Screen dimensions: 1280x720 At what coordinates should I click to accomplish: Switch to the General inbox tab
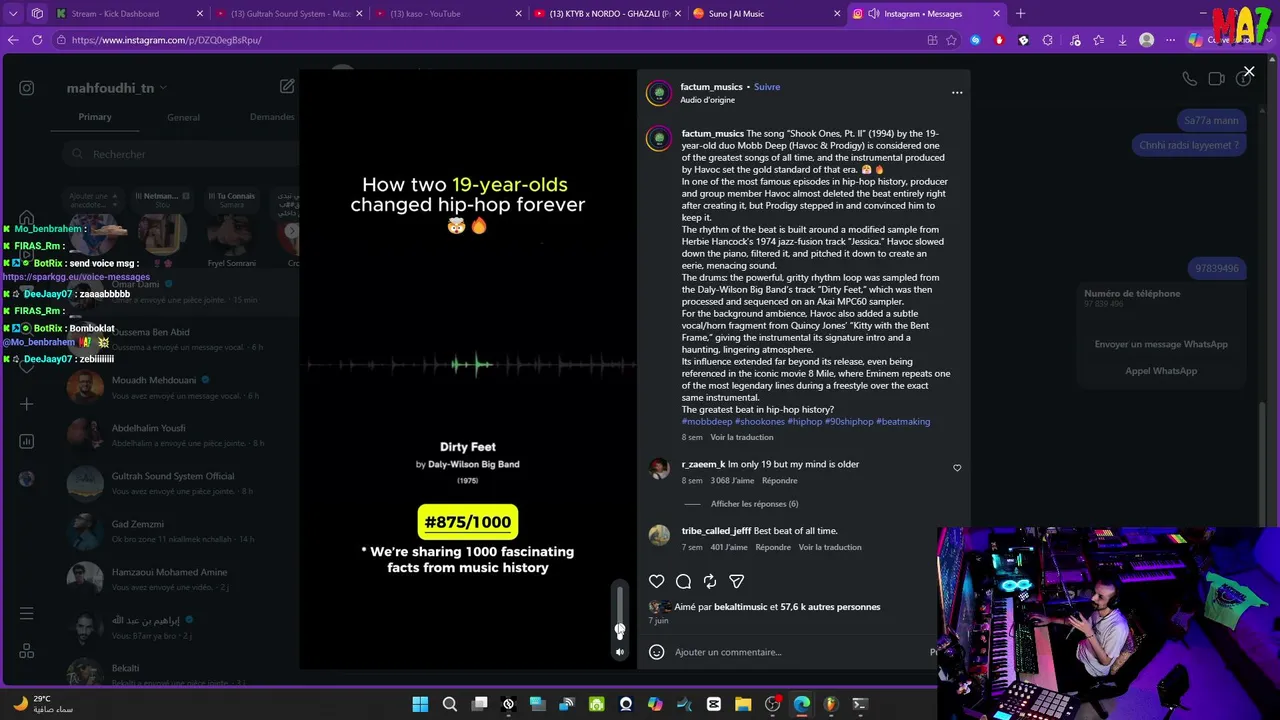coord(183,117)
